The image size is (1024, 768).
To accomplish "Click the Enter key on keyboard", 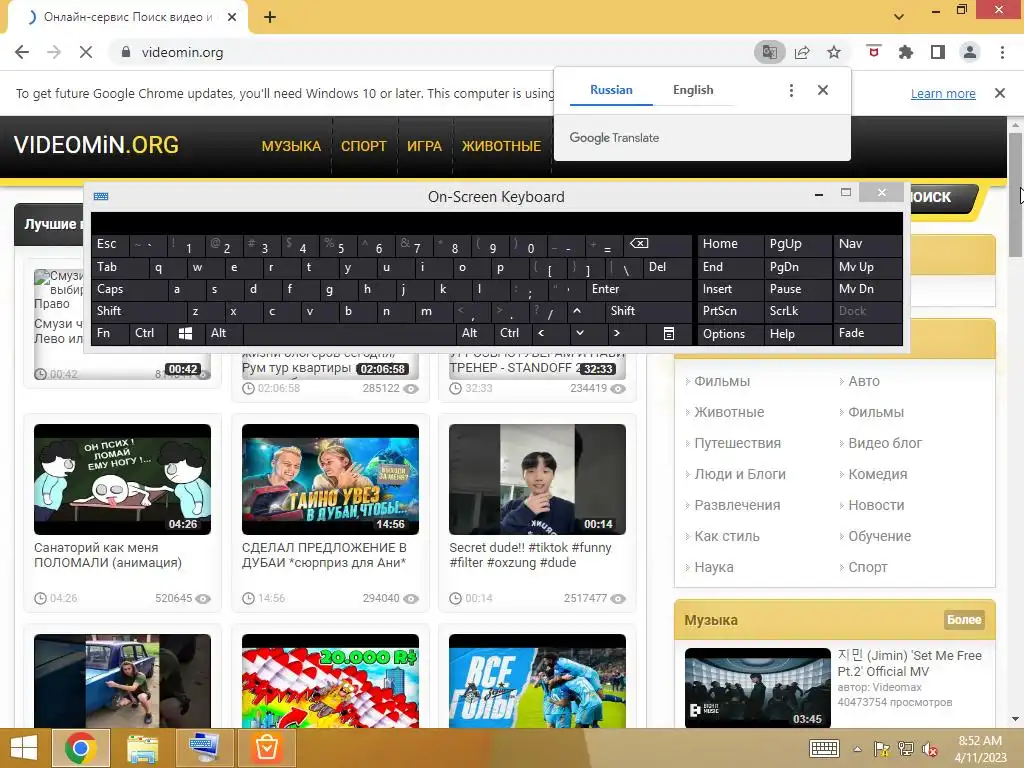I will point(639,289).
